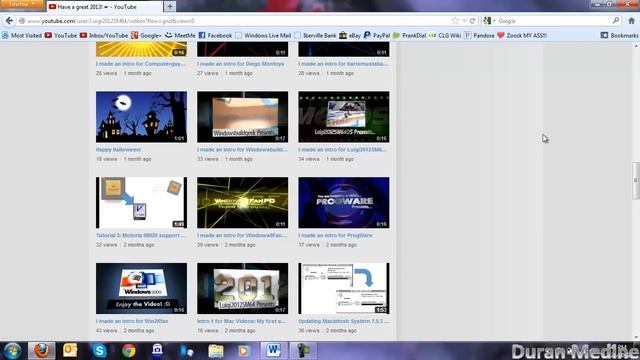Click 'Happy Halloween!' video title link
Screen dimensions: 640x360
click(x=118, y=150)
